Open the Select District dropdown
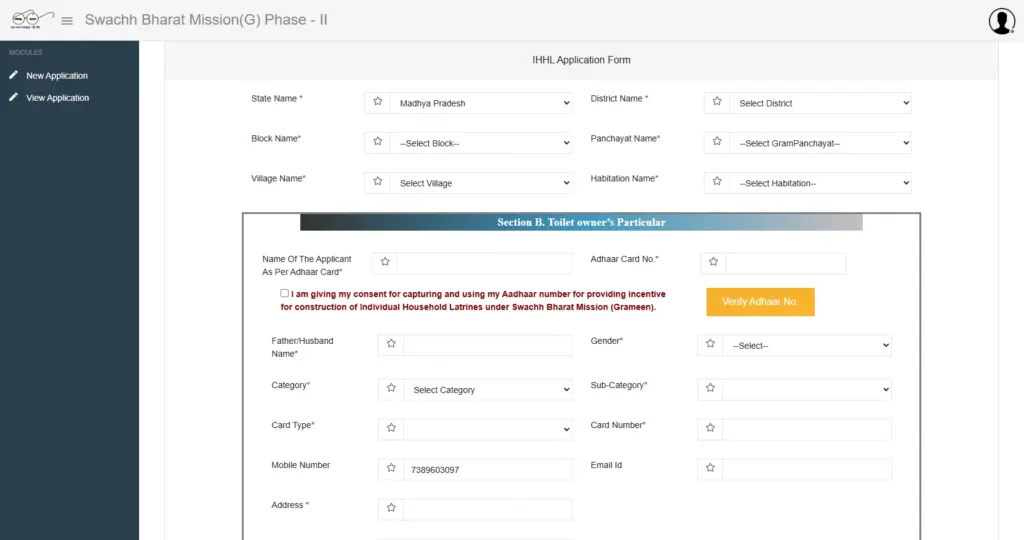1024x540 pixels. tap(820, 103)
